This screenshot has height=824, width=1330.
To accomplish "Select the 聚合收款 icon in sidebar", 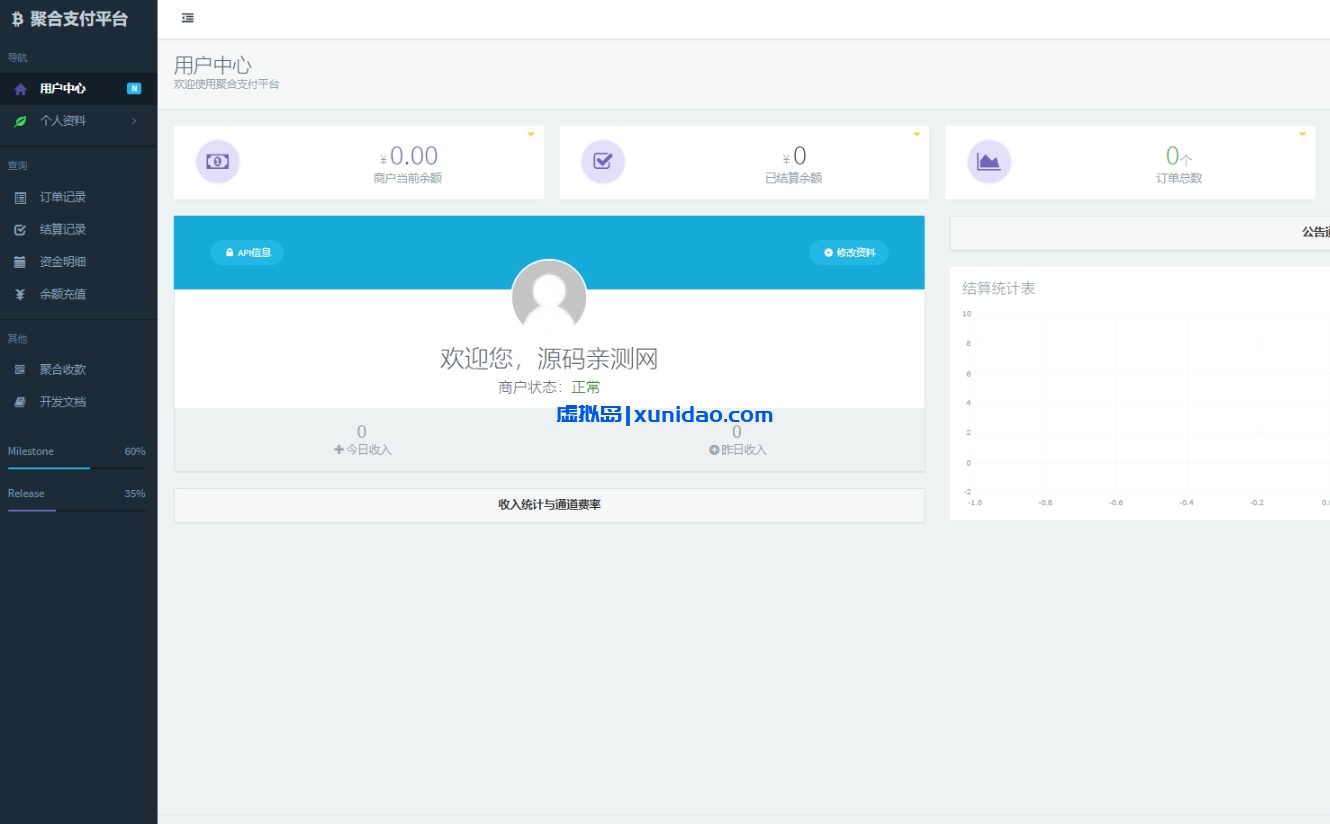I will [19, 369].
